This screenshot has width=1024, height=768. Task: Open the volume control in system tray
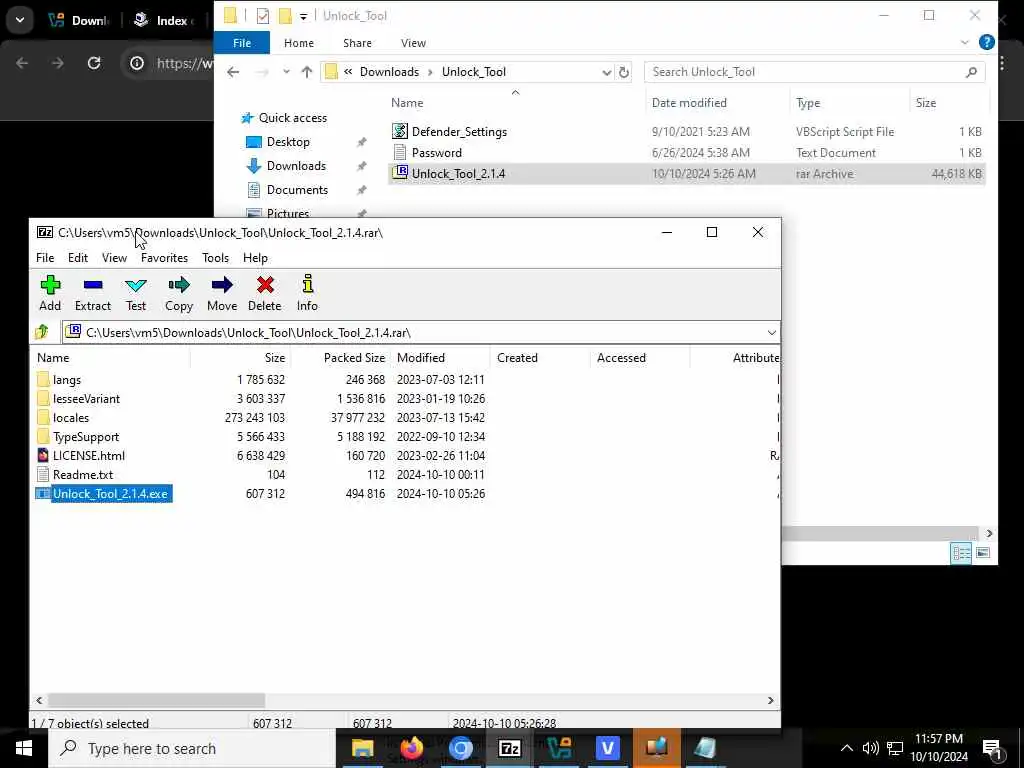[x=870, y=748]
